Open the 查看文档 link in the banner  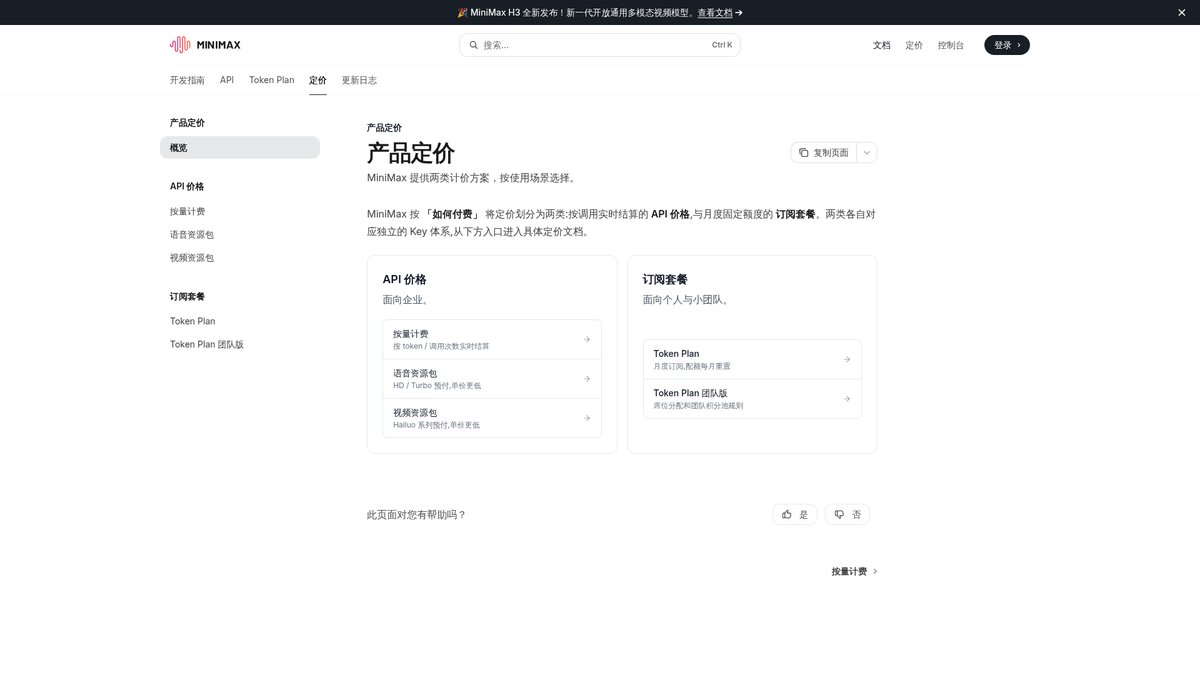pos(715,12)
